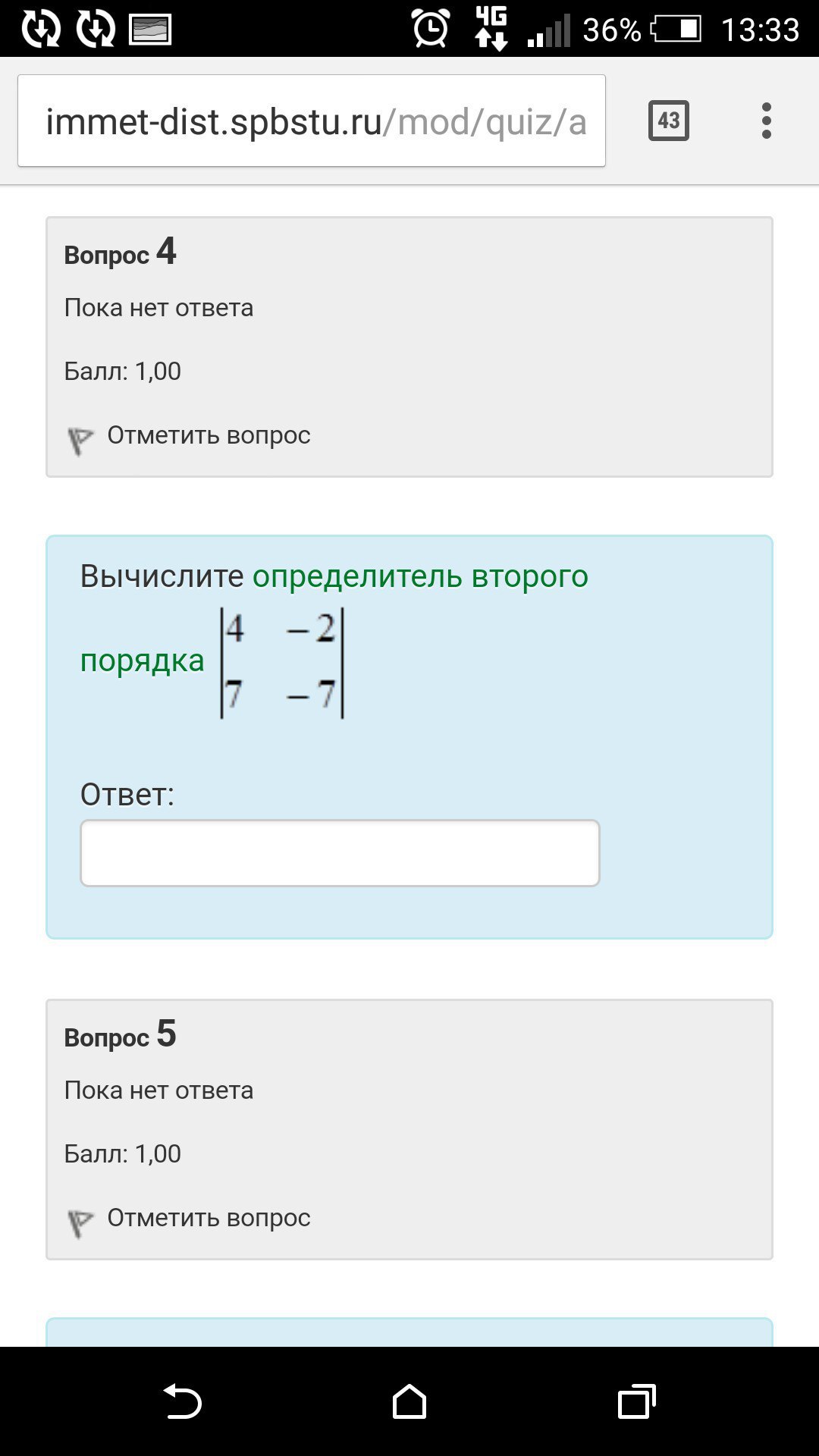The width and height of the screenshot is (819, 1456).
Task: Open the "определитель второго" glossary link
Action: (x=420, y=576)
